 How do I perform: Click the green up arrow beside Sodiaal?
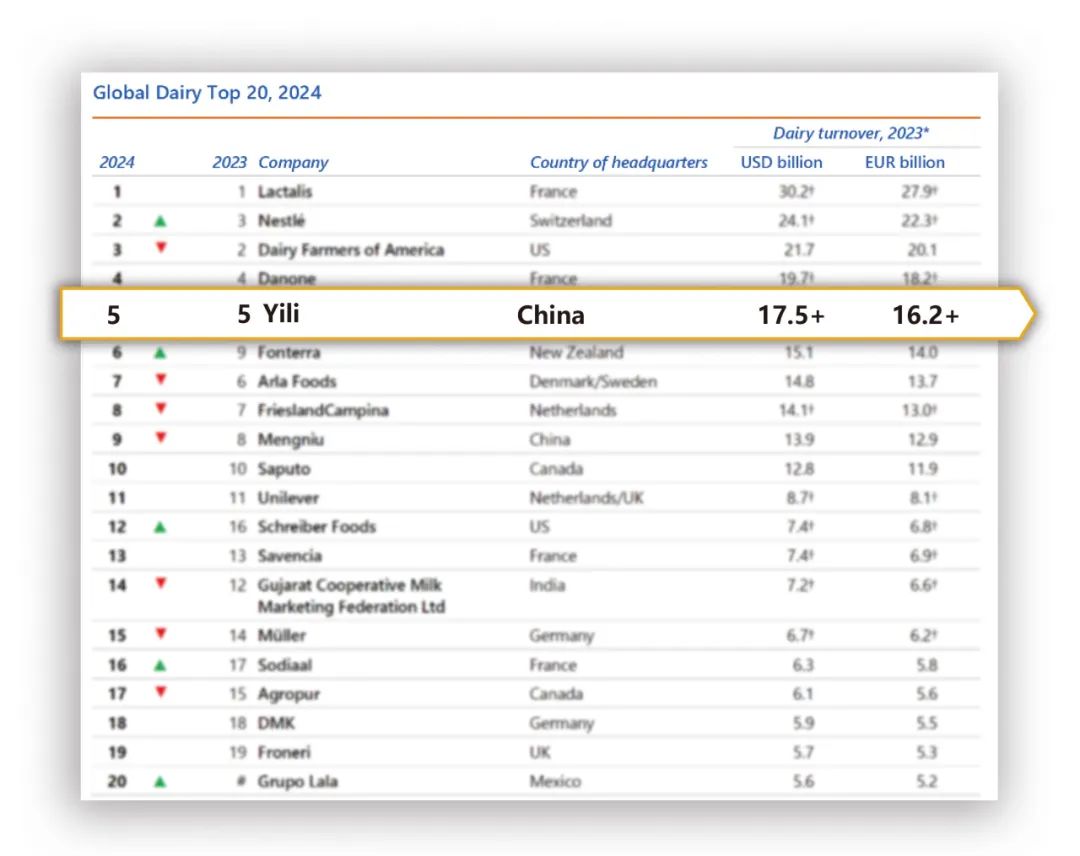(160, 665)
